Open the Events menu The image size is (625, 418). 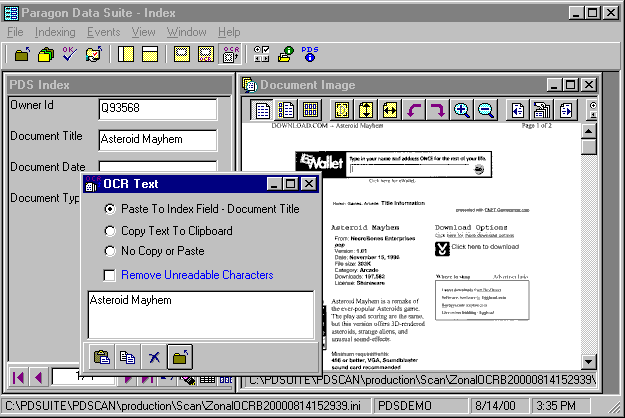[x=104, y=32]
